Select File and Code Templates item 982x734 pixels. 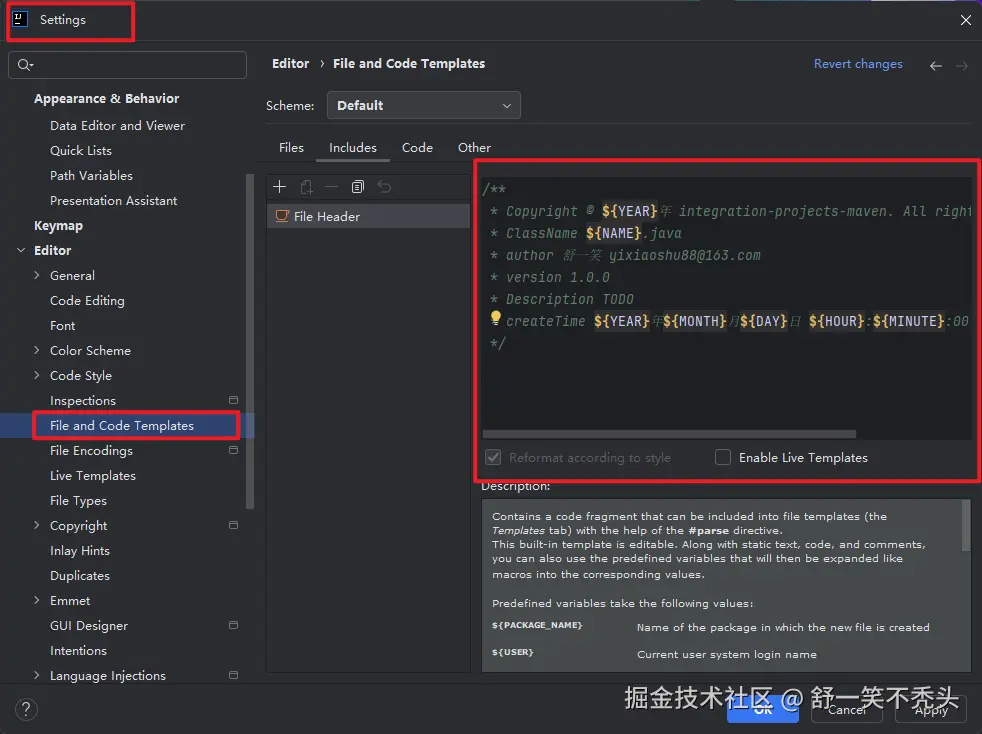tap(122, 425)
